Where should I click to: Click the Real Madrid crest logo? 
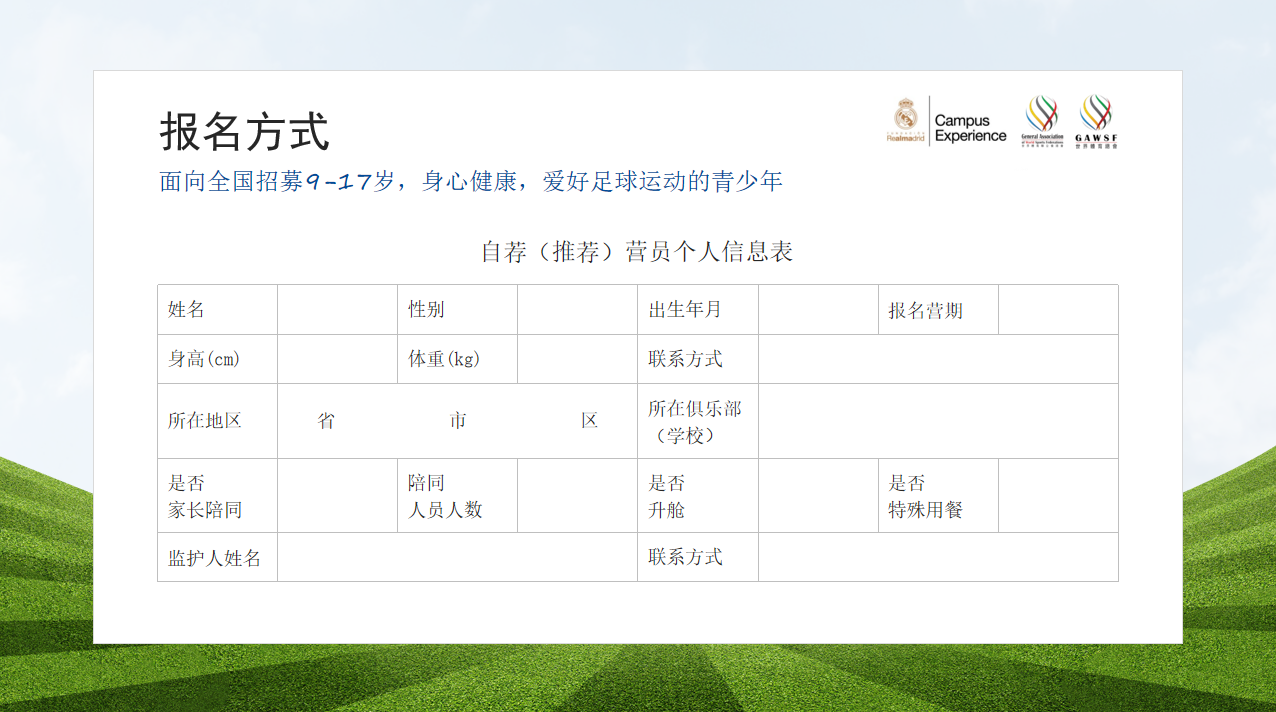(905, 119)
